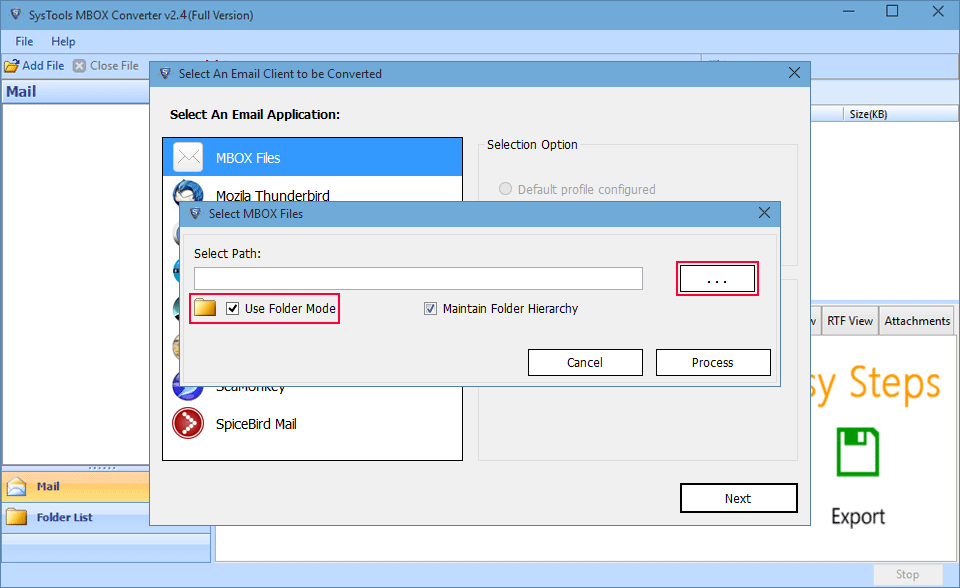Click the Stop button in status bar
This screenshot has height=588, width=960.
click(907, 574)
